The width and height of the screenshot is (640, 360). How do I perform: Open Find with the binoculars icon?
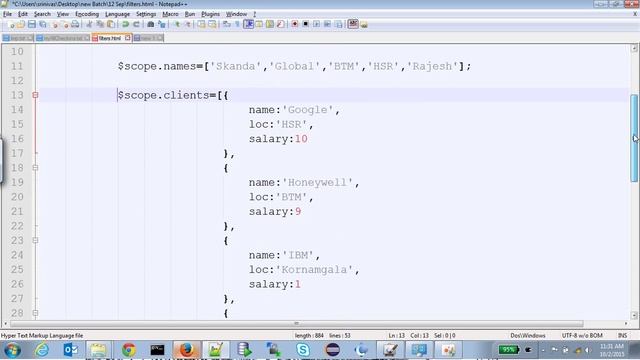(151, 24)
